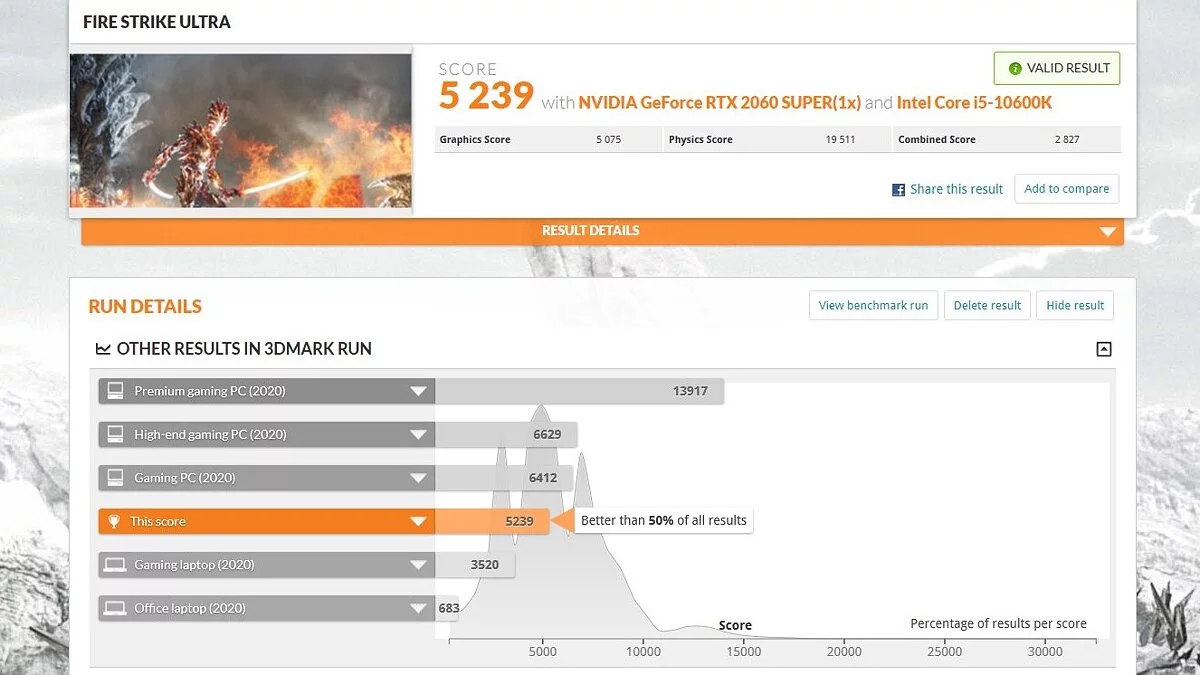
Task: Click the Better than 50% of all results tooltip
Action: [x=663, y=520]
